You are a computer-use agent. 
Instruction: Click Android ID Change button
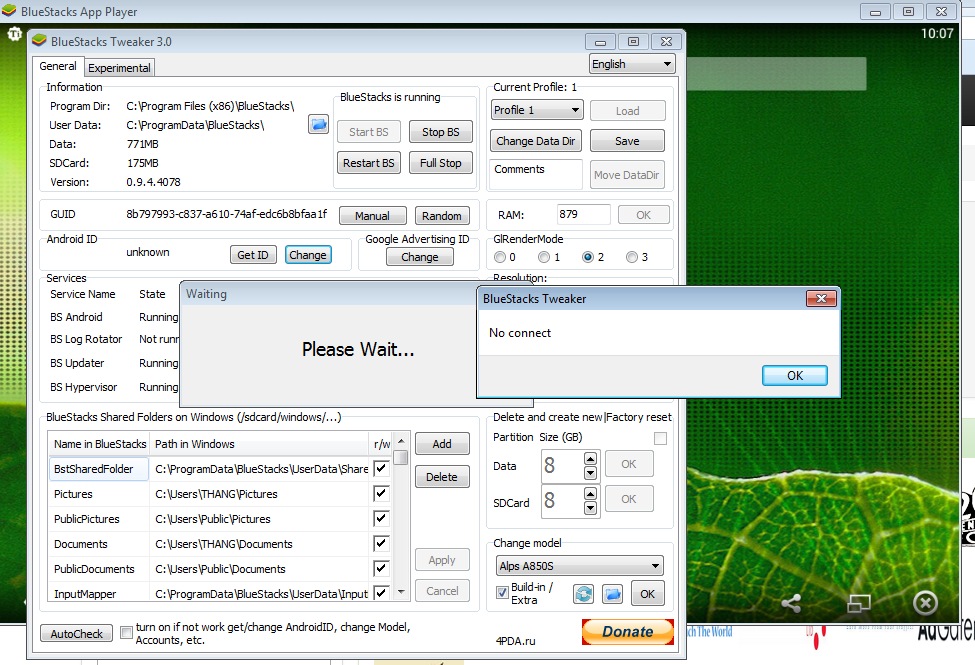pos(308,255)
